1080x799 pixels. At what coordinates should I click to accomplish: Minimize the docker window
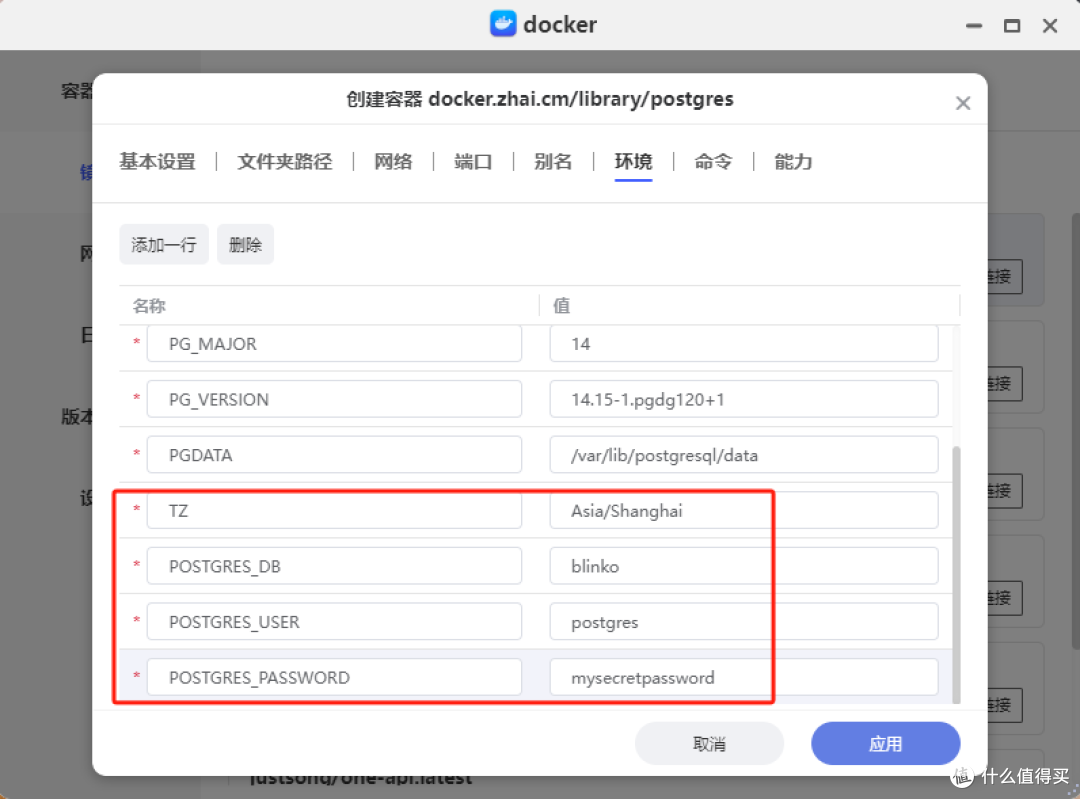(x=974, y=26)
